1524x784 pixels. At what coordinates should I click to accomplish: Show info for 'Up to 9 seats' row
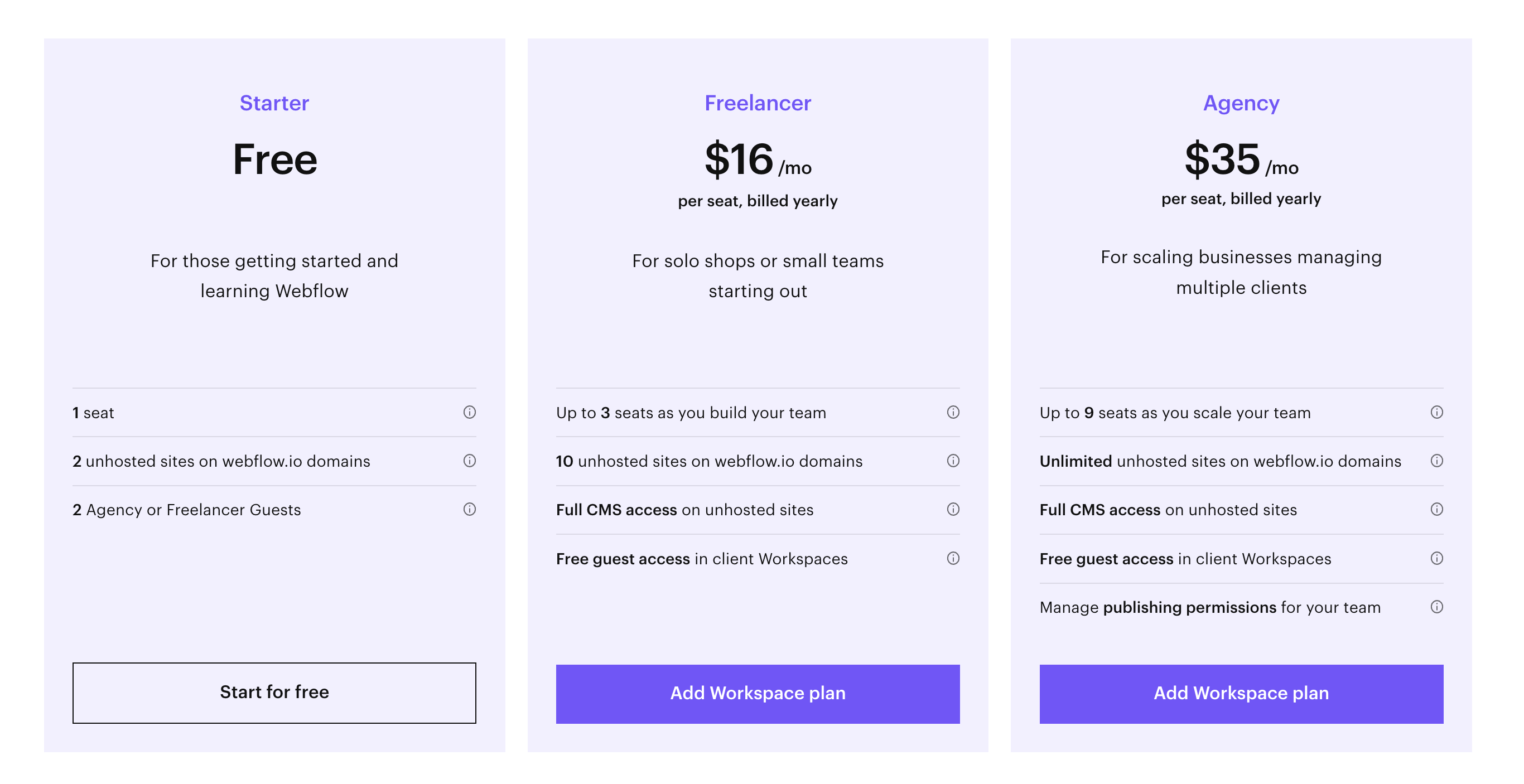tap(1436, 412)
